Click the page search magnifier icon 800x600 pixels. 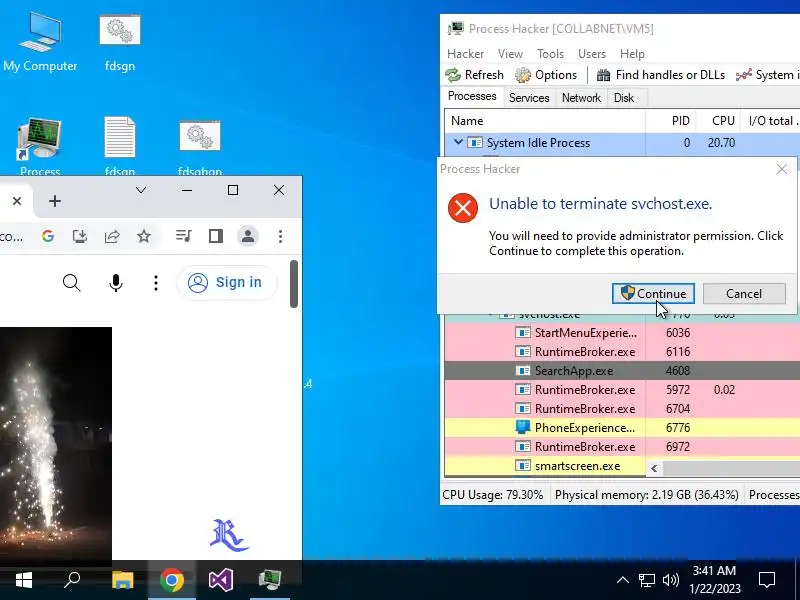click(x=71, y=283)
